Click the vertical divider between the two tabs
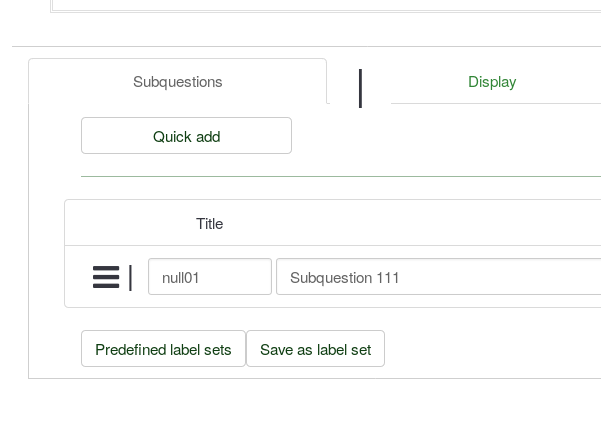This screenshot has height=443, width=601. [360, 88]
